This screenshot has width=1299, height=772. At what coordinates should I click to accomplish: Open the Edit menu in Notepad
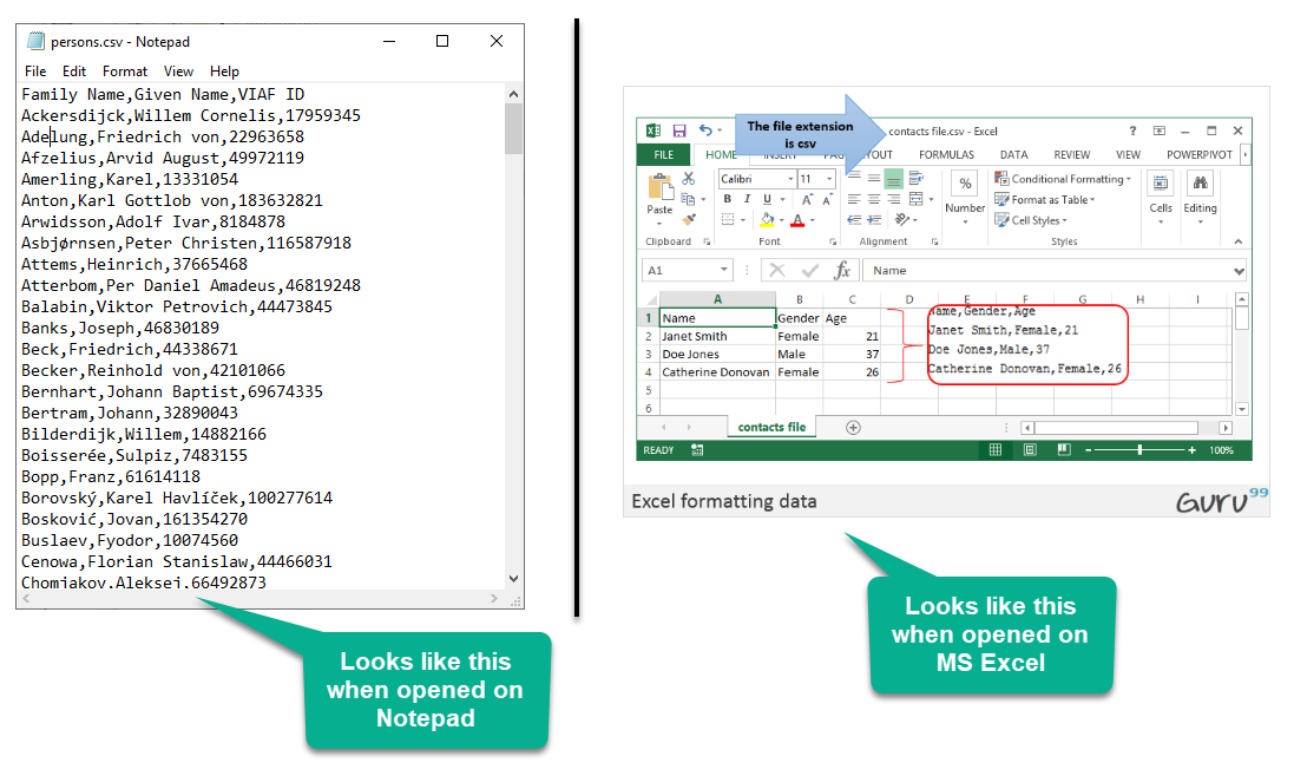click(74, 71)
